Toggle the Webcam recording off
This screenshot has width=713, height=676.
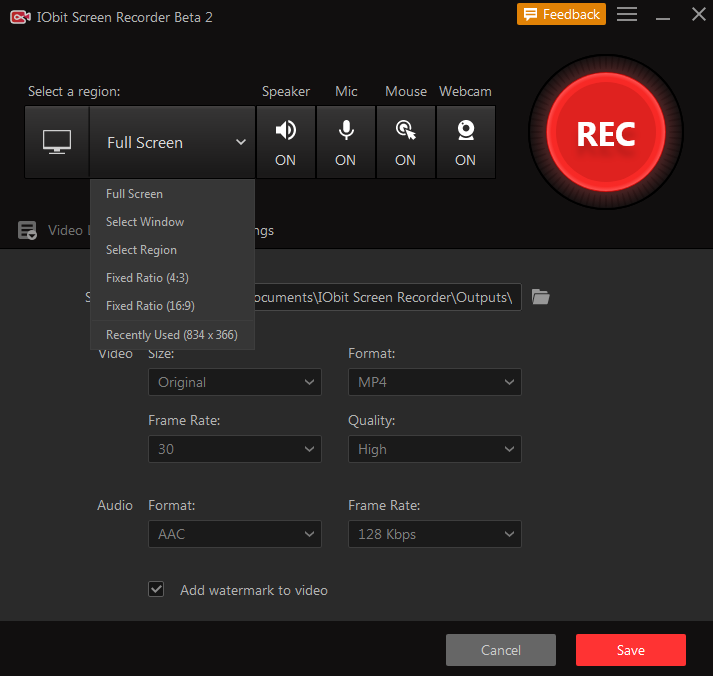tap(466, 142)
